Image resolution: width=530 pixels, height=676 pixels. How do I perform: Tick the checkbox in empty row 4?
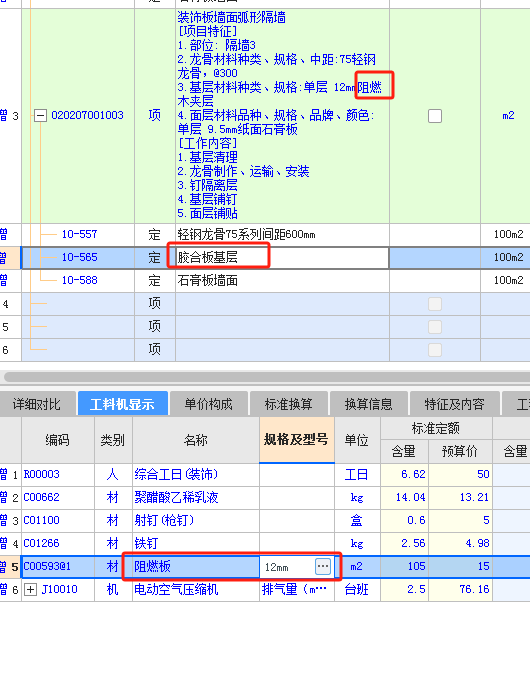coord(435,304)
